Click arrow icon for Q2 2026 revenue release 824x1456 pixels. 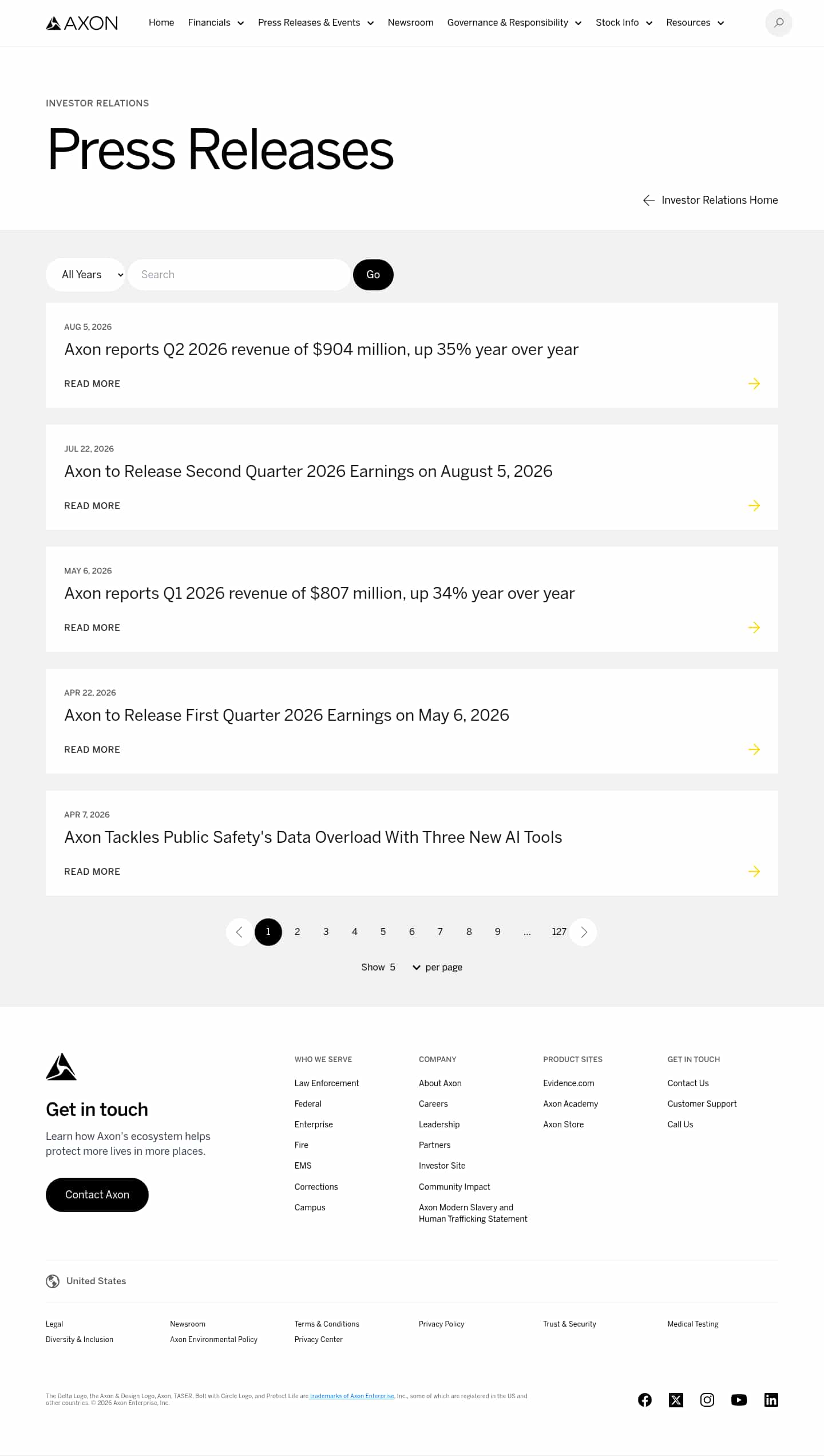tap(754, 384)
